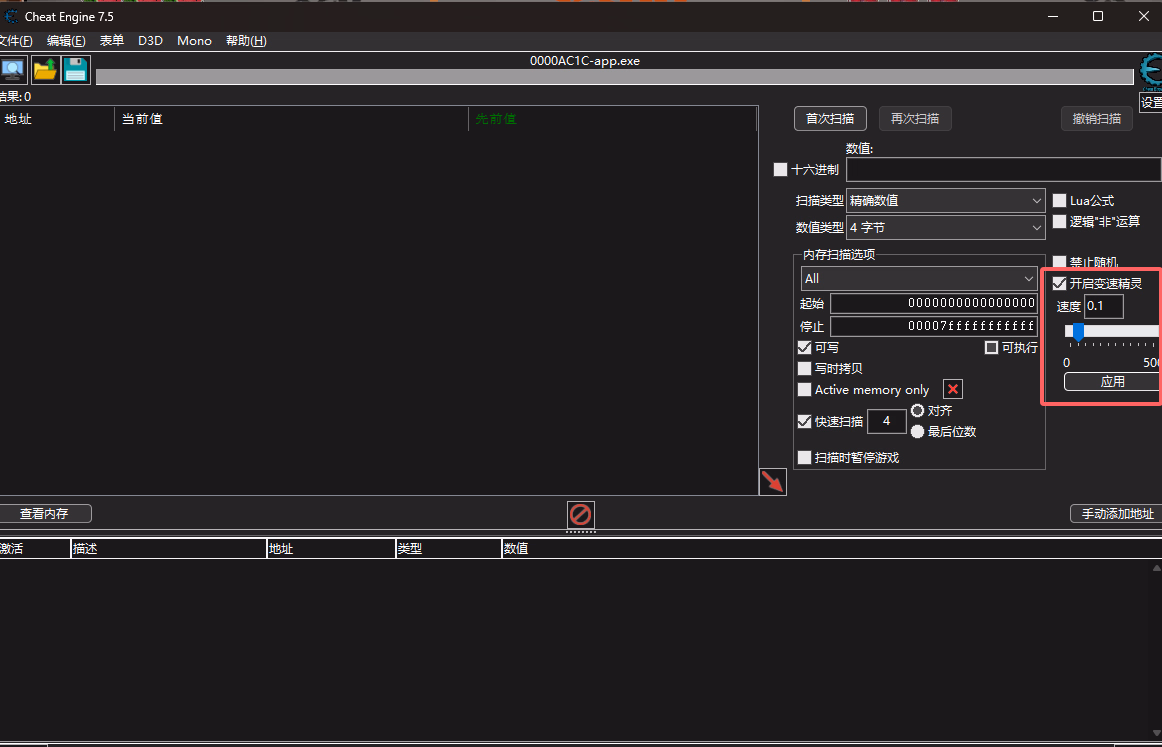
Task: Click the 数值 column header in address table
Action: (831, 549)
